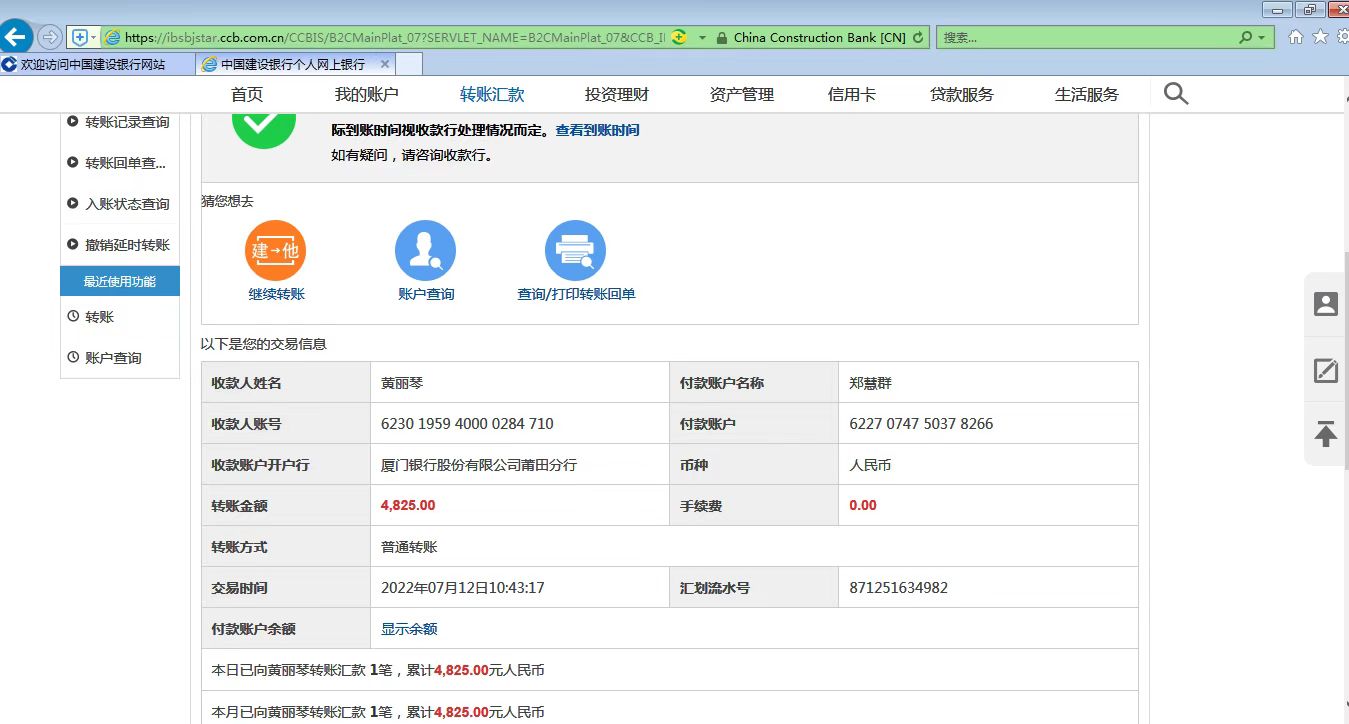Open 我的账户 menu
Image resolution: width=1349 pixels, height=724 pixels.
pos(366,95)
